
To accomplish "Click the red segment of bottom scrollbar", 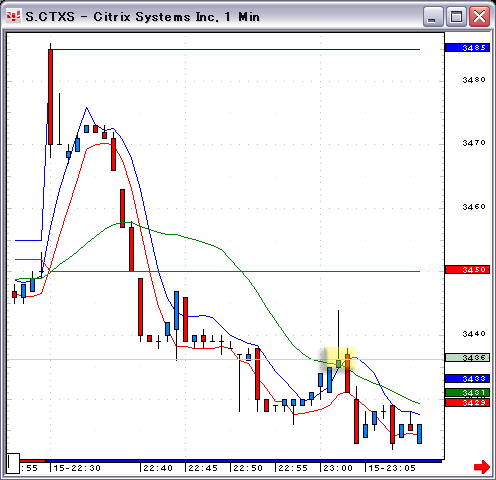I will [x=33, y=461].
